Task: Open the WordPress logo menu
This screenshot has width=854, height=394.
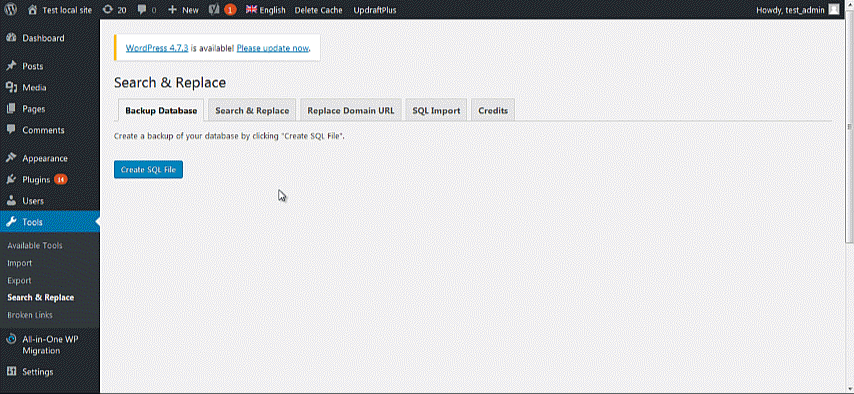Action: point(10,10)
